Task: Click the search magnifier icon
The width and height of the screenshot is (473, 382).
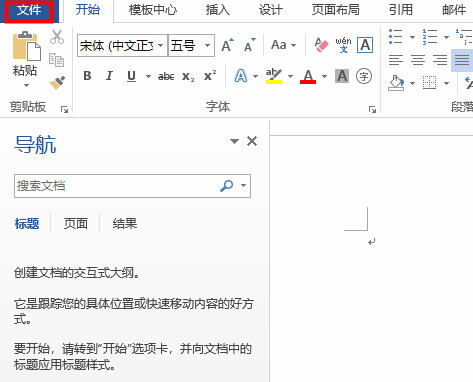Action: click(x=226, y=186)
